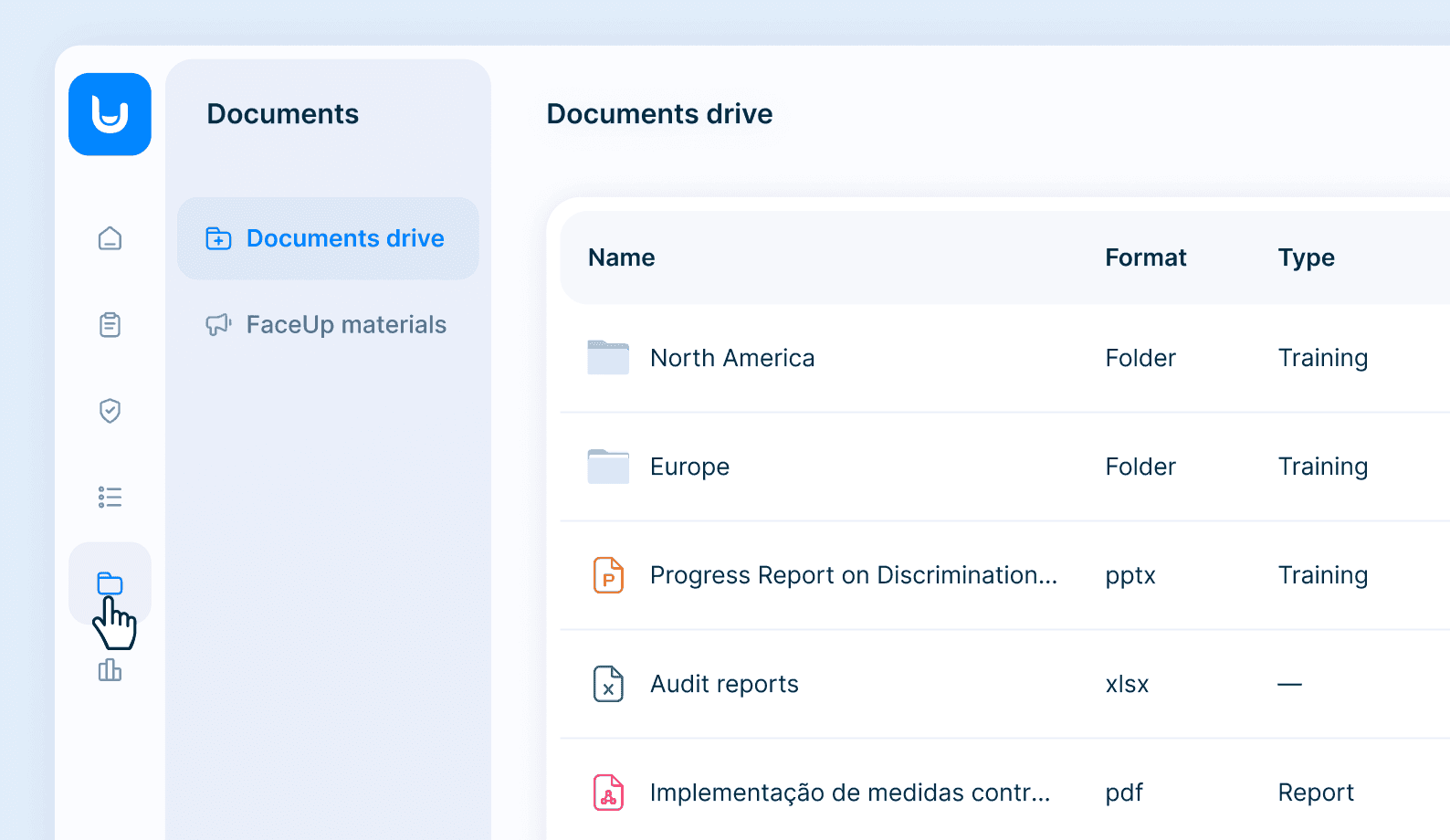Click Training type in Progress Report row
This screenshot has height=840, width=1450.
point(1322,575)
